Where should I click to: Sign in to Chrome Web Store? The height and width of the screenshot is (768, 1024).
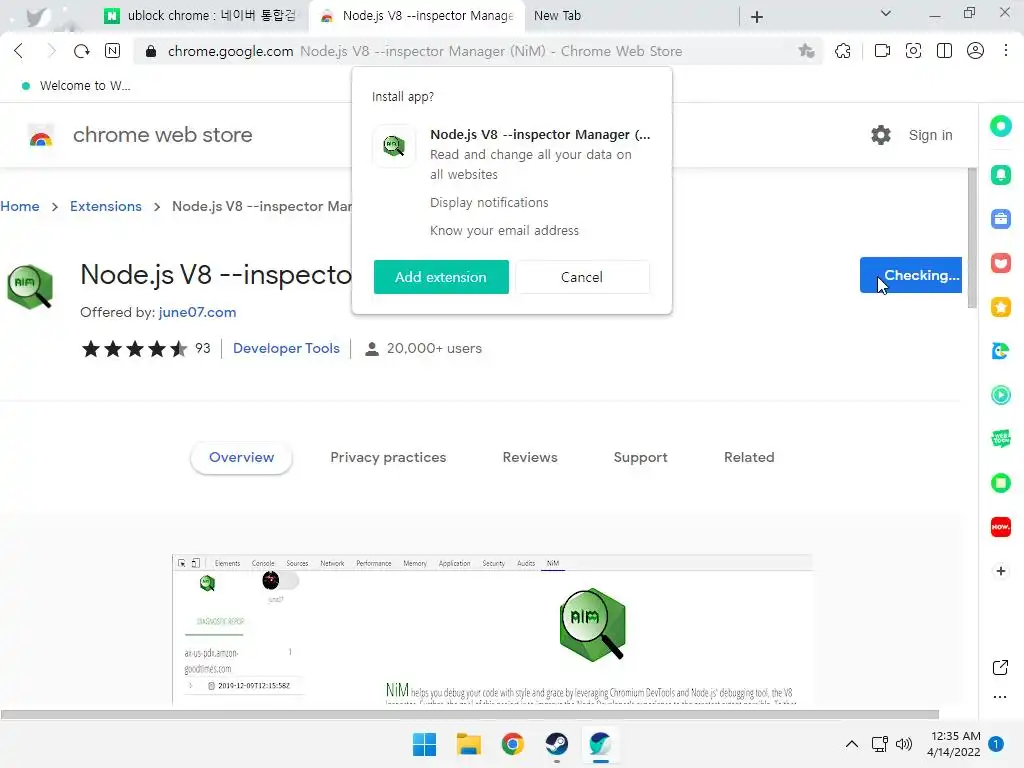[931, 135]
